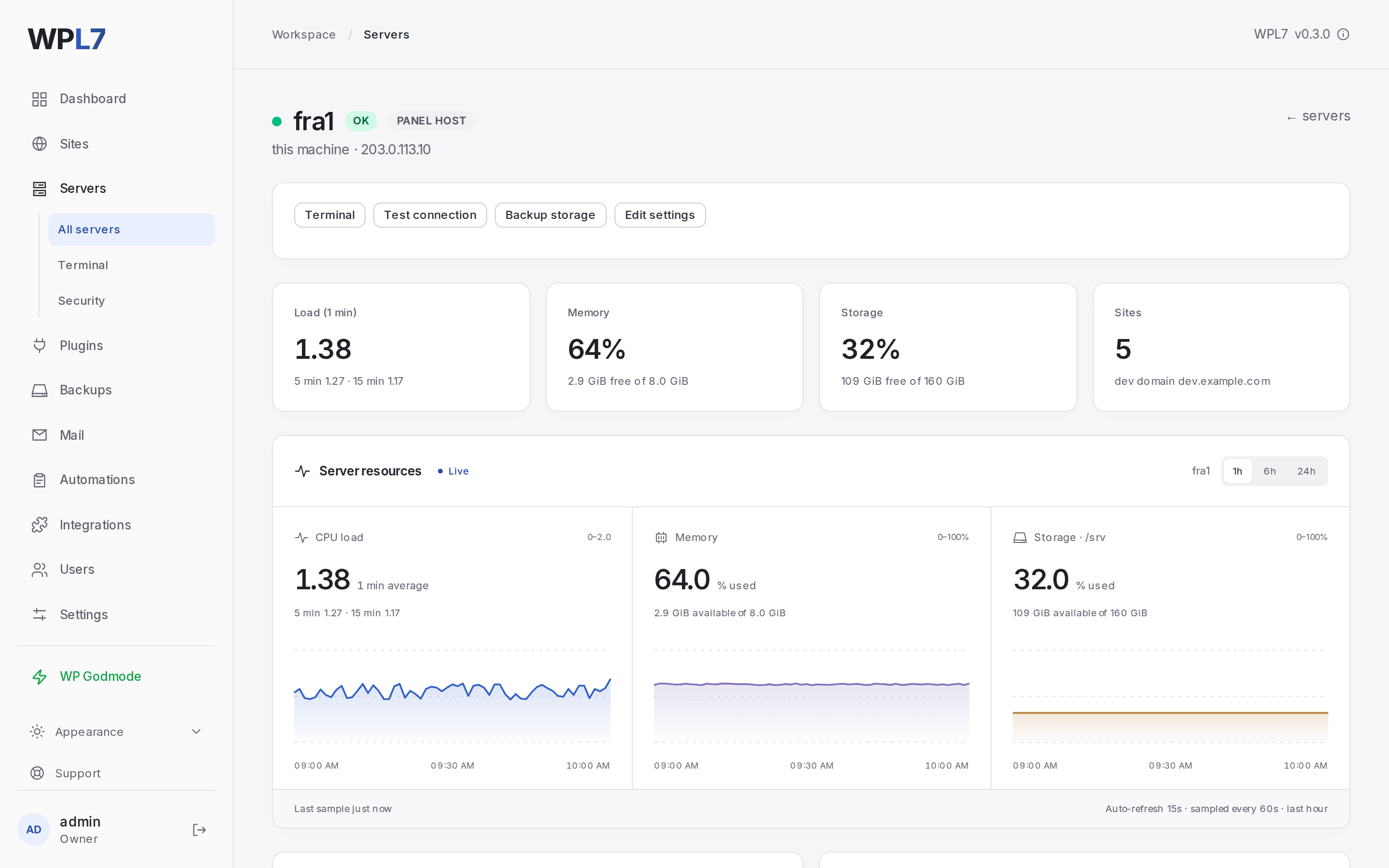Click the Test connection button

430,215
